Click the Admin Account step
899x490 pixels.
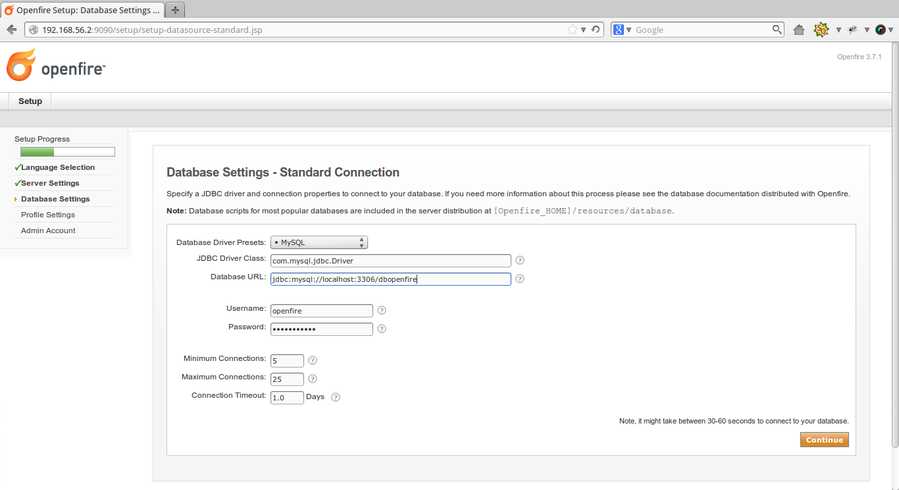coord(48,230)
